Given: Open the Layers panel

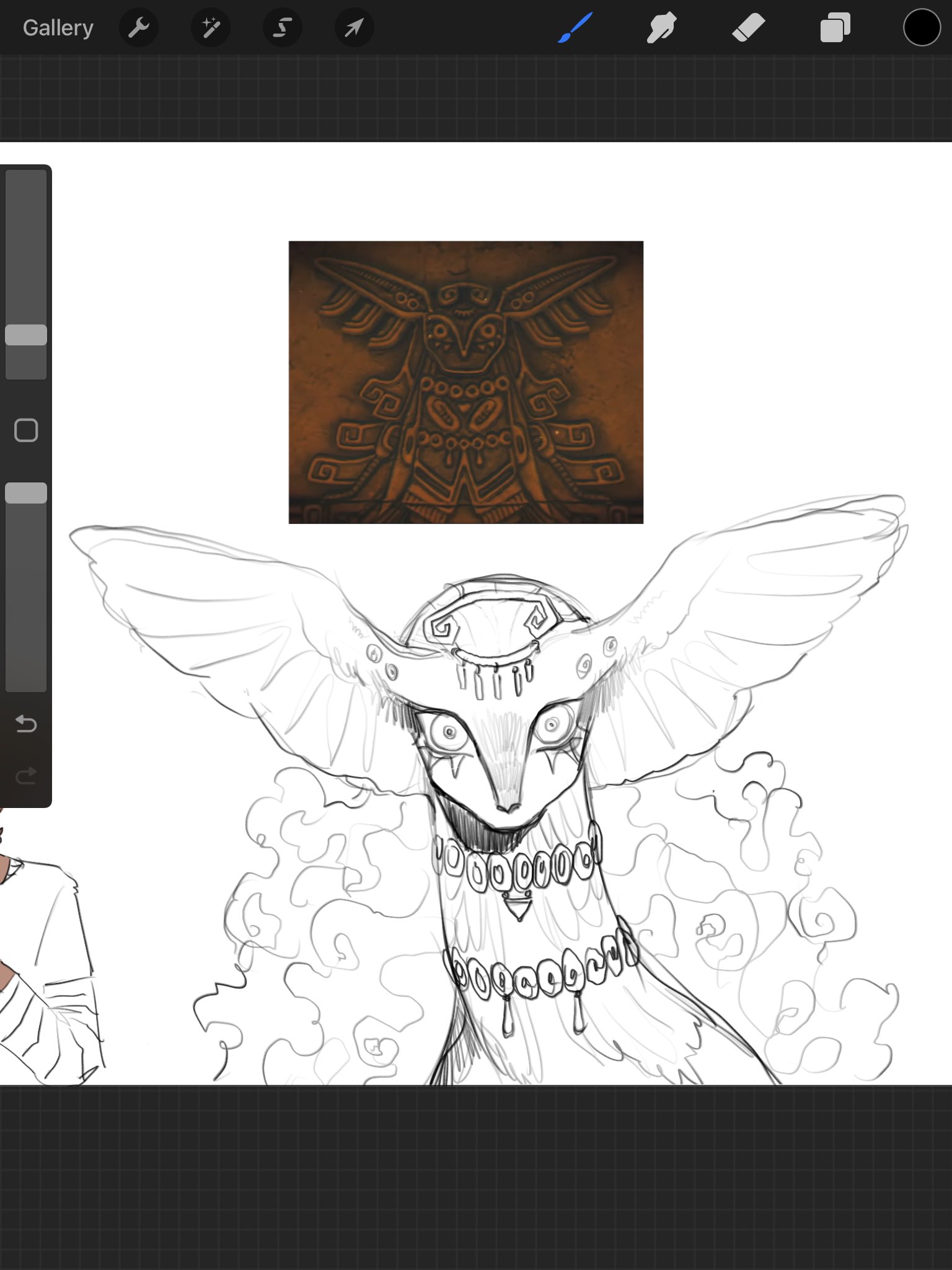Looking at the screenshot, I should click(835, 28).
